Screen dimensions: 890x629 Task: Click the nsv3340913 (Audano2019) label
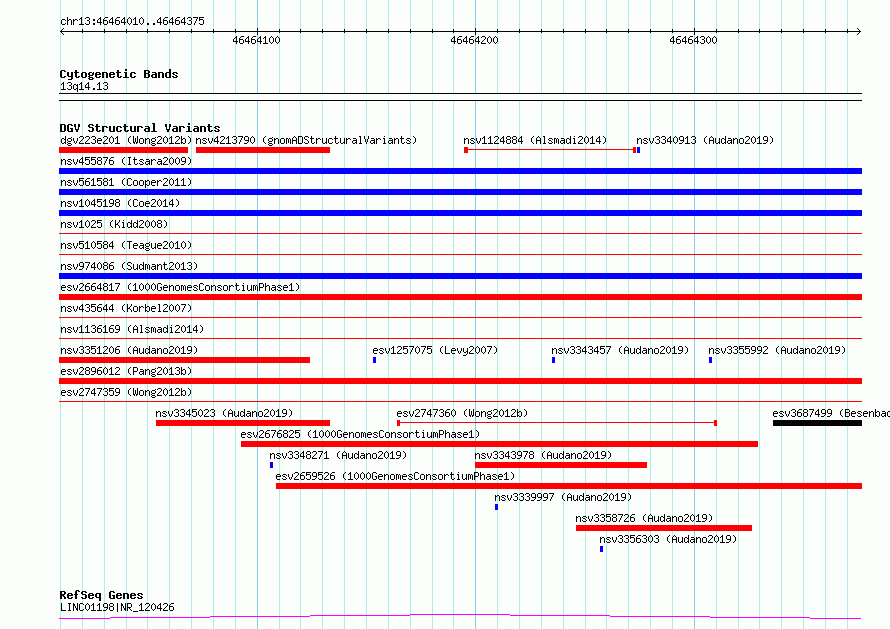[704, 140]
